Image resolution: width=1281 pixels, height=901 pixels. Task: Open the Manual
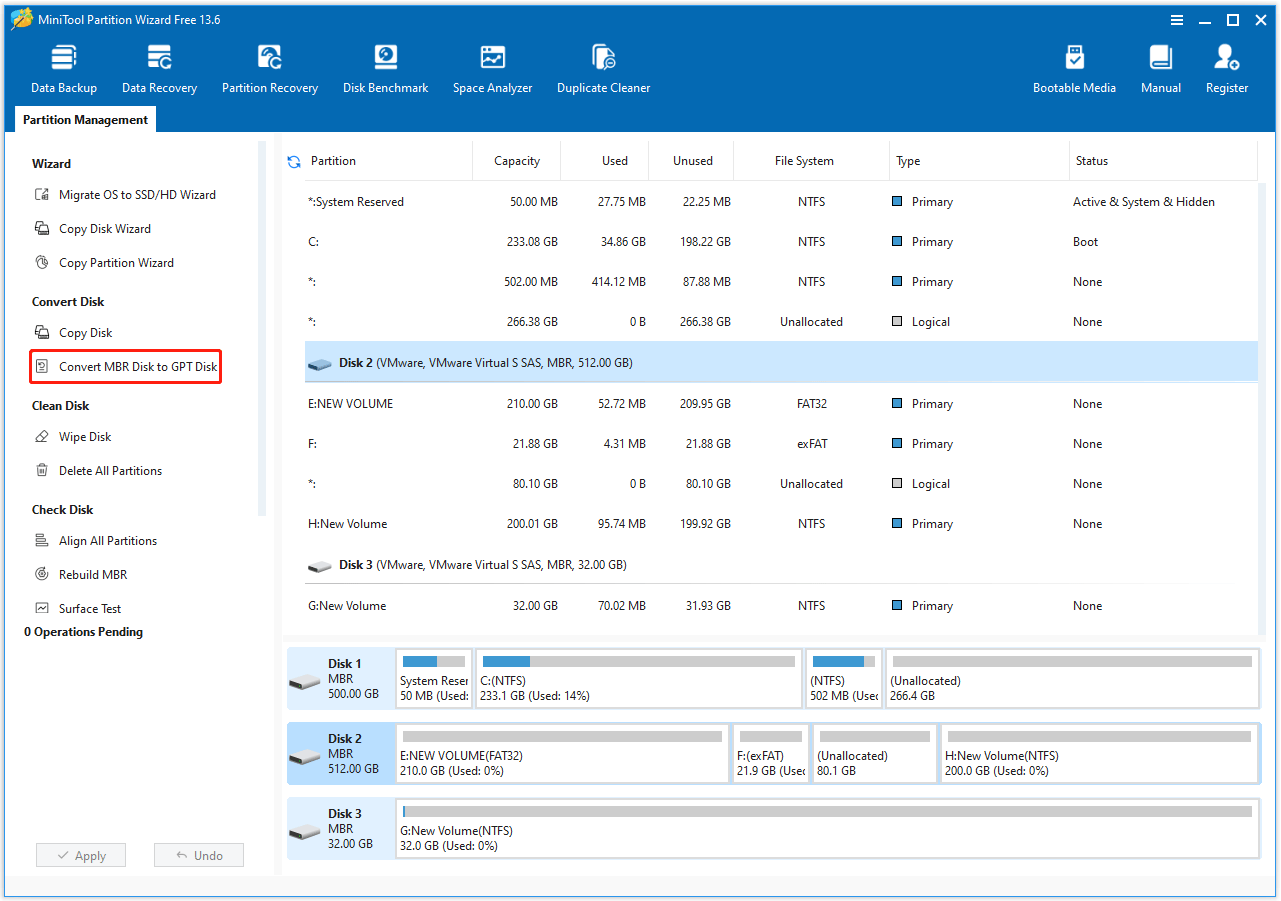1161,69
